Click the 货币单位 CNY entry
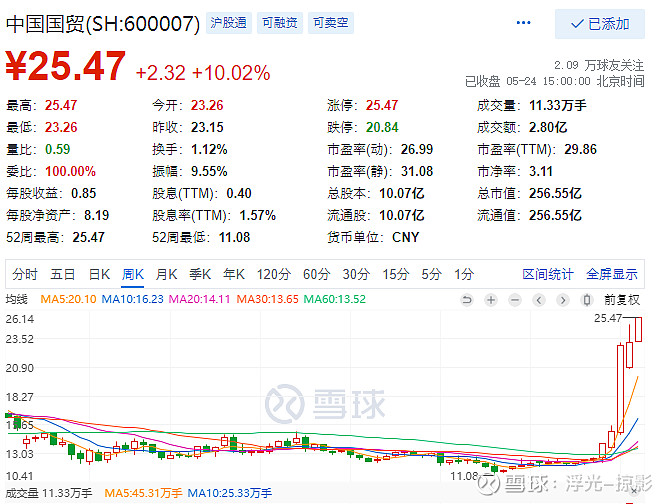672x504 pixels. 373,237
